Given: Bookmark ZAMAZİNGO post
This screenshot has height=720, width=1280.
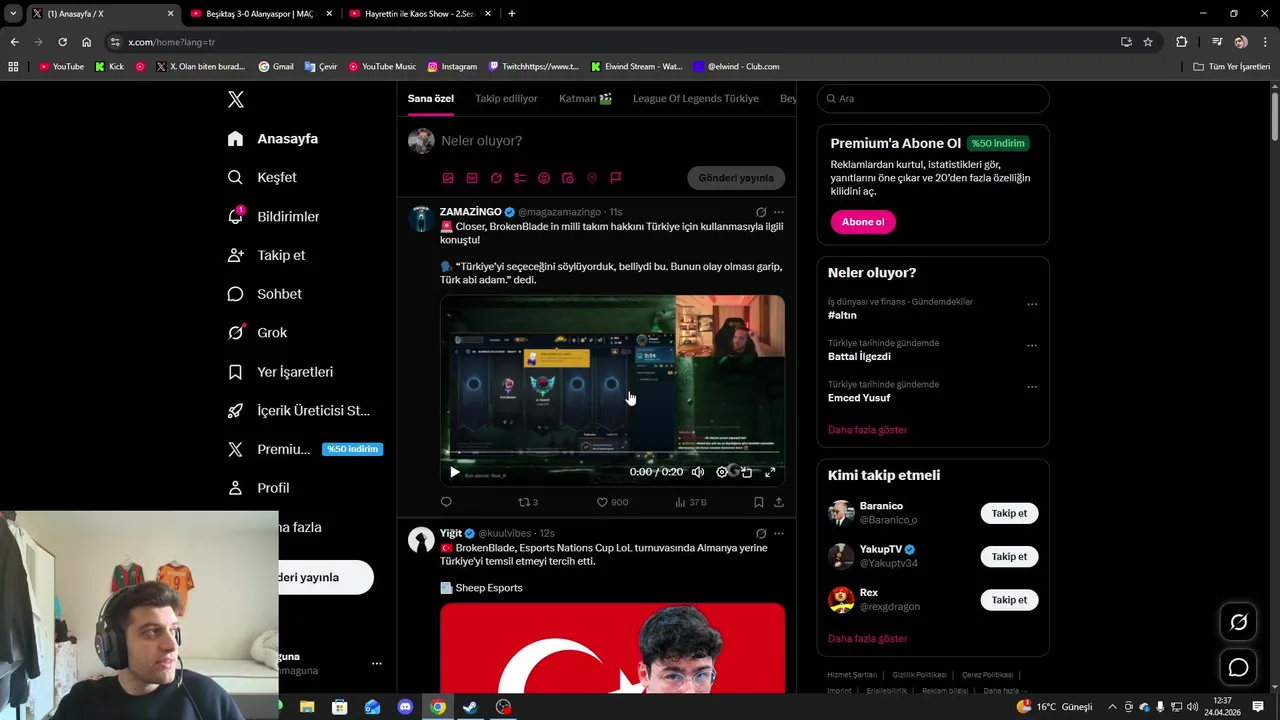Looking at the screenshot, I should pos(759,502).
